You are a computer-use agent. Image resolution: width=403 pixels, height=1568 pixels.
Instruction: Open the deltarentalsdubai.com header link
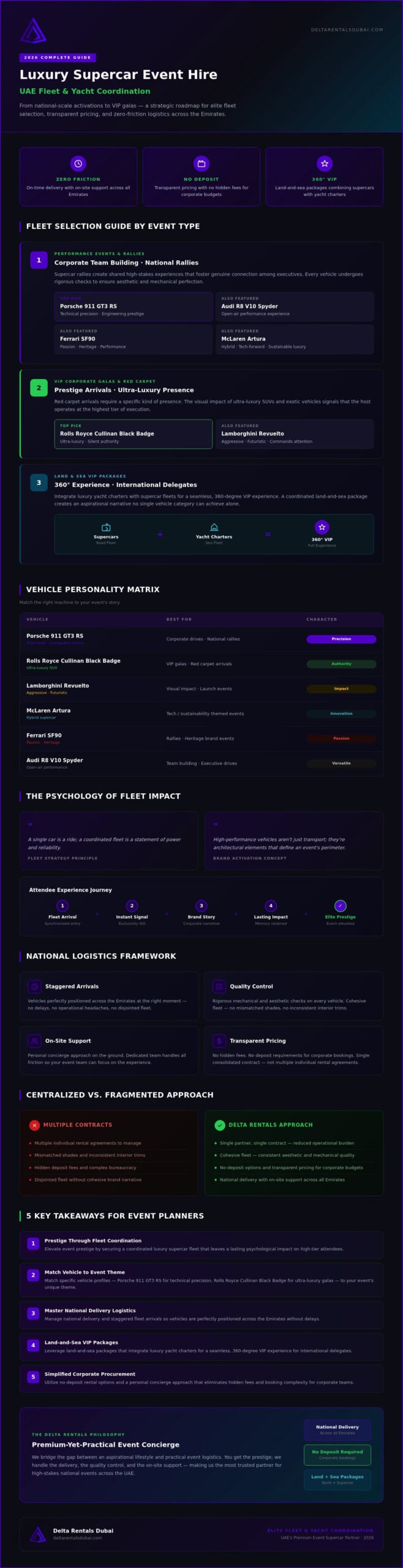[347, 29]
